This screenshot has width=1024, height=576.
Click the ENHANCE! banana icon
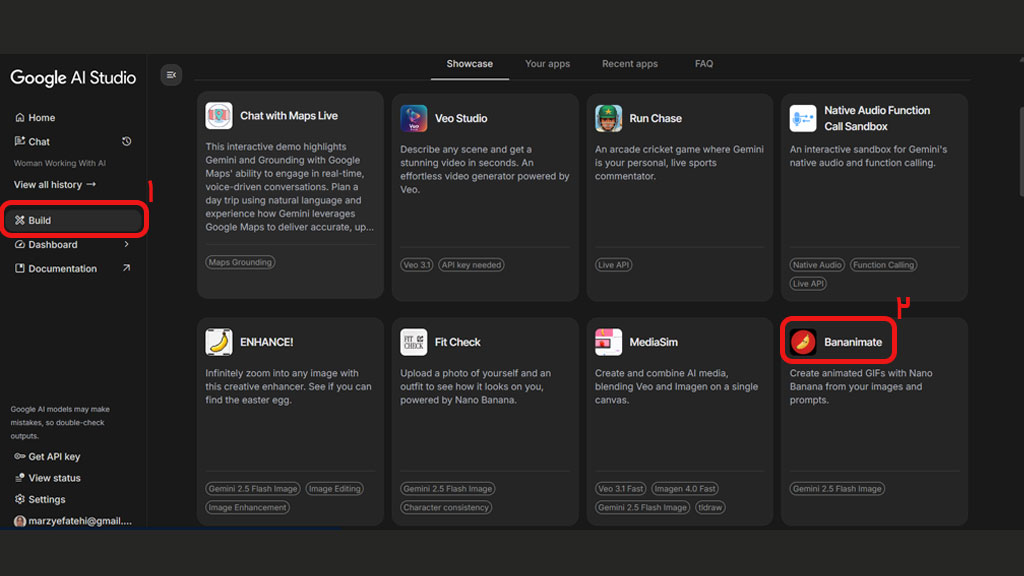click(219, 342)
